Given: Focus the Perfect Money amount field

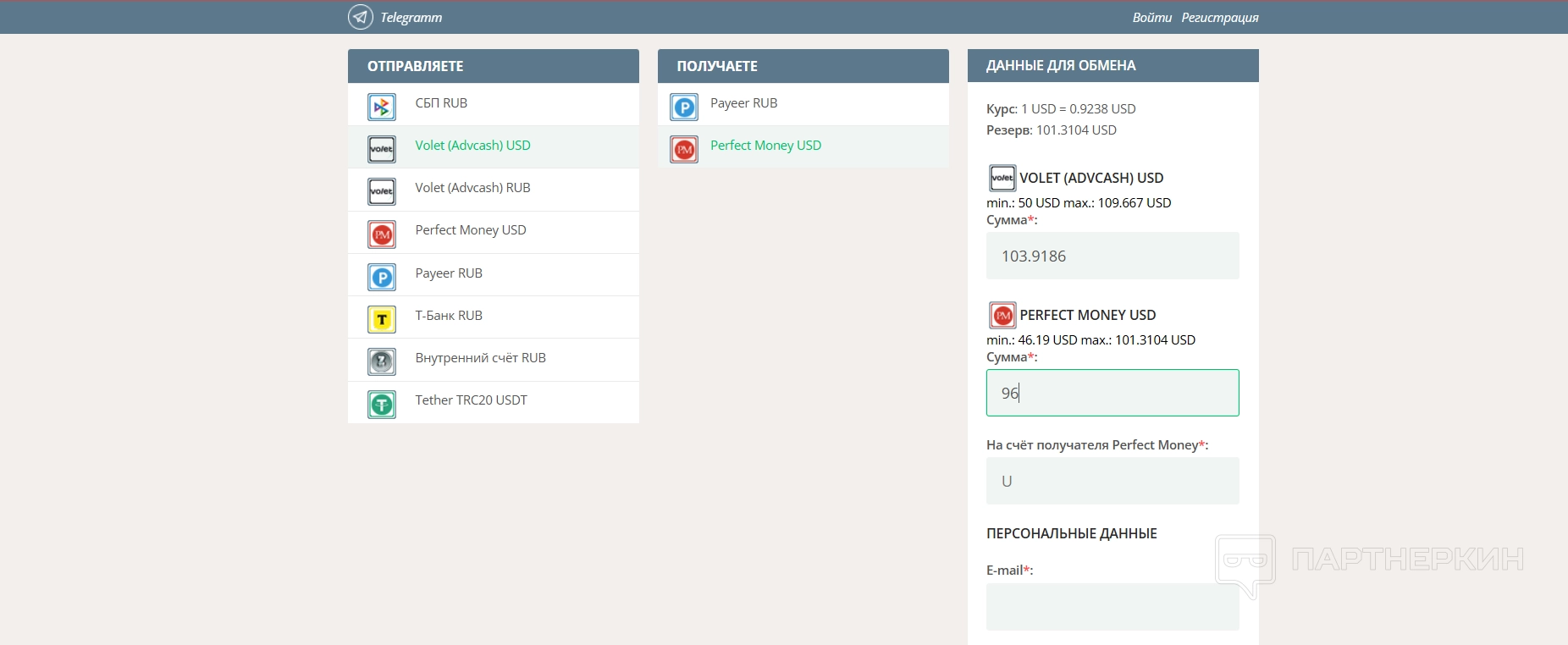Looking at the screenshot, I should point(1112,393).
